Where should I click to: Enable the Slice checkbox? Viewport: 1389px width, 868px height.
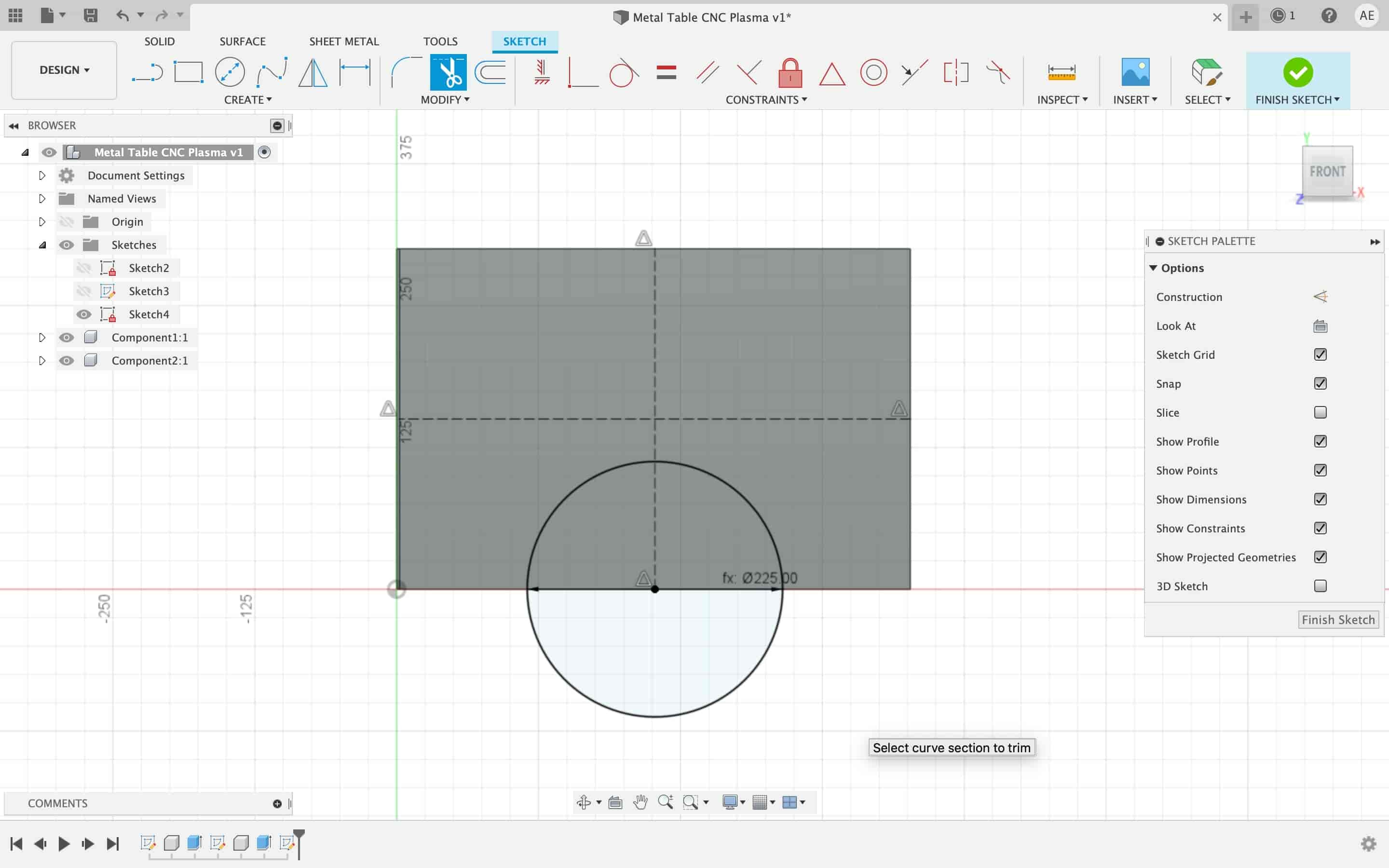point(1320,412)
